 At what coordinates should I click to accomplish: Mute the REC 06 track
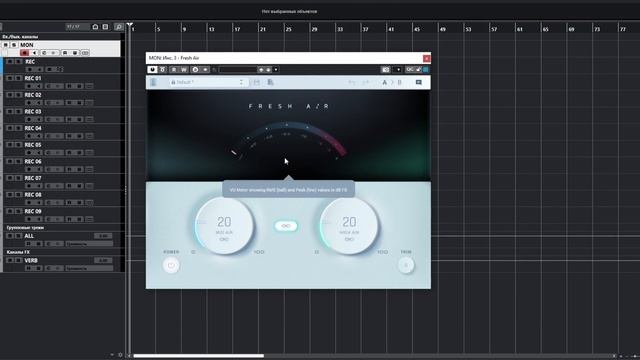pos(10,162)
